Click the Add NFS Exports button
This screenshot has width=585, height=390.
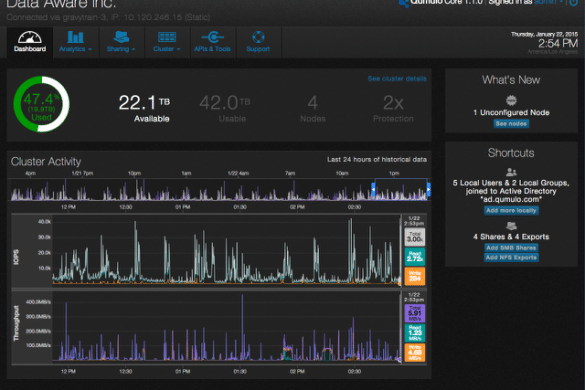click(x=511, y=258)
